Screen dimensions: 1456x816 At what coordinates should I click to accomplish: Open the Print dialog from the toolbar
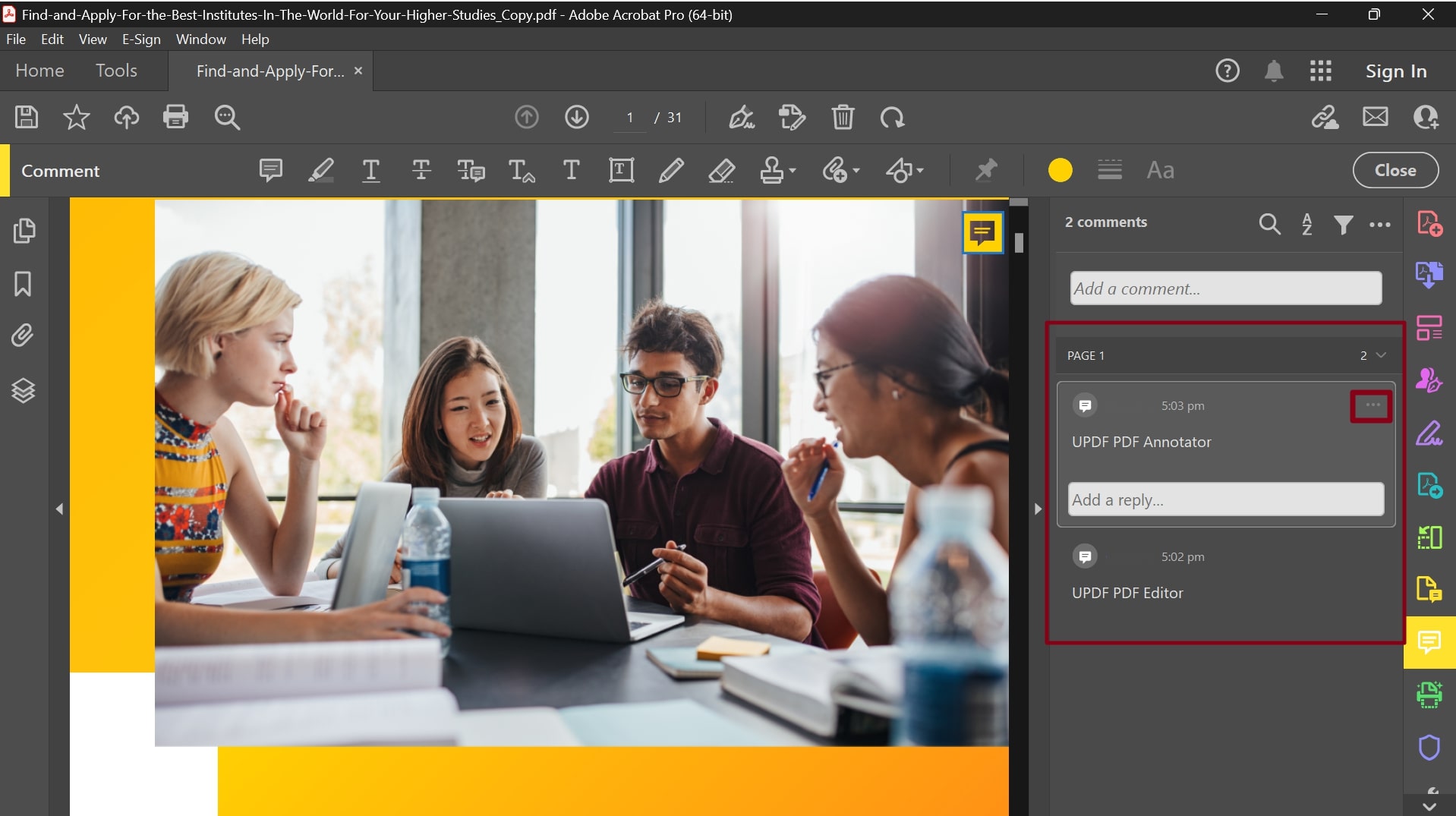176,117
